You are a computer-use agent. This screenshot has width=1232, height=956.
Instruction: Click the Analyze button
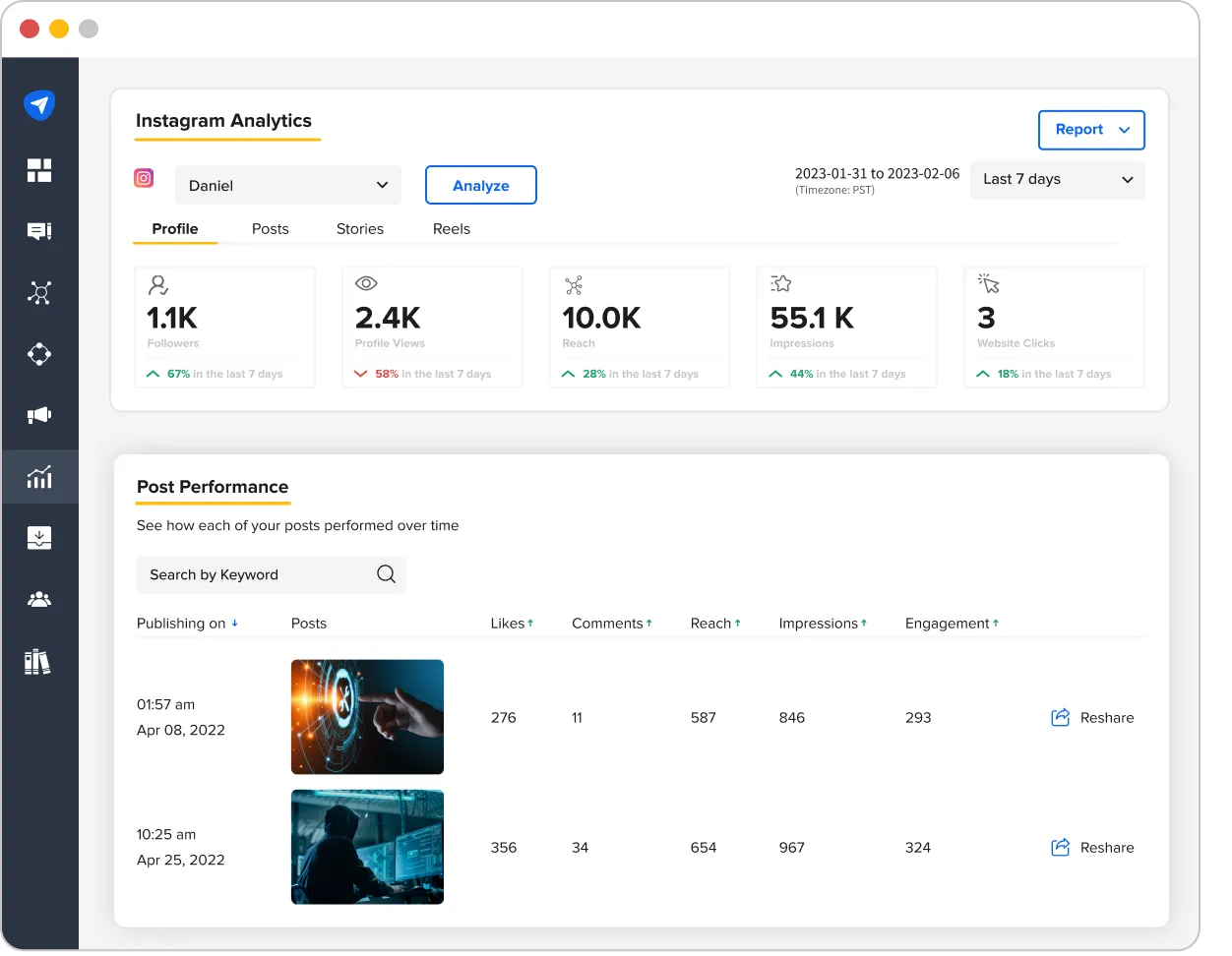click(x=480, y=184)
